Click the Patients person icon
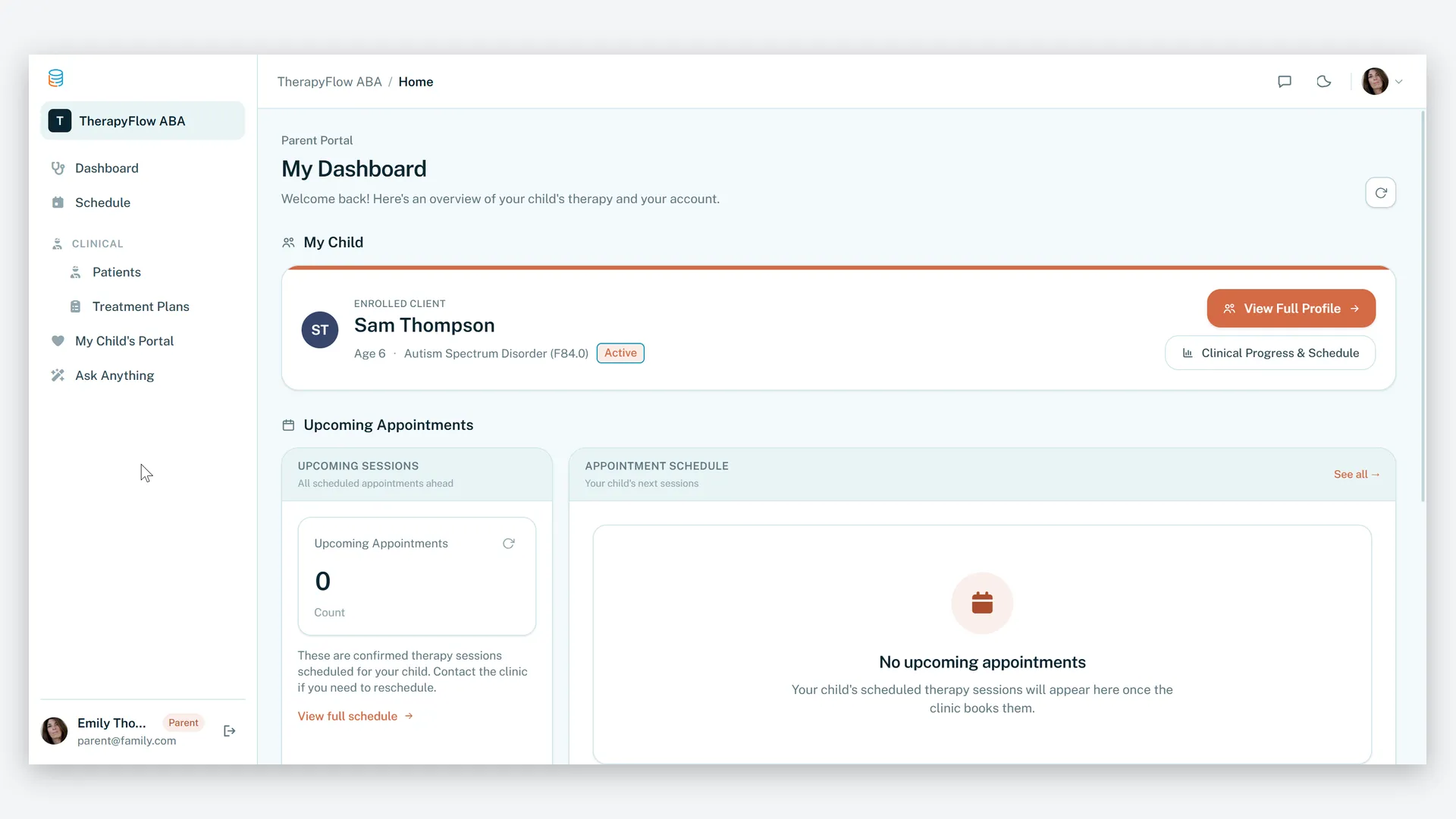This screenshot has width=1456, height=819. (75, 272)
